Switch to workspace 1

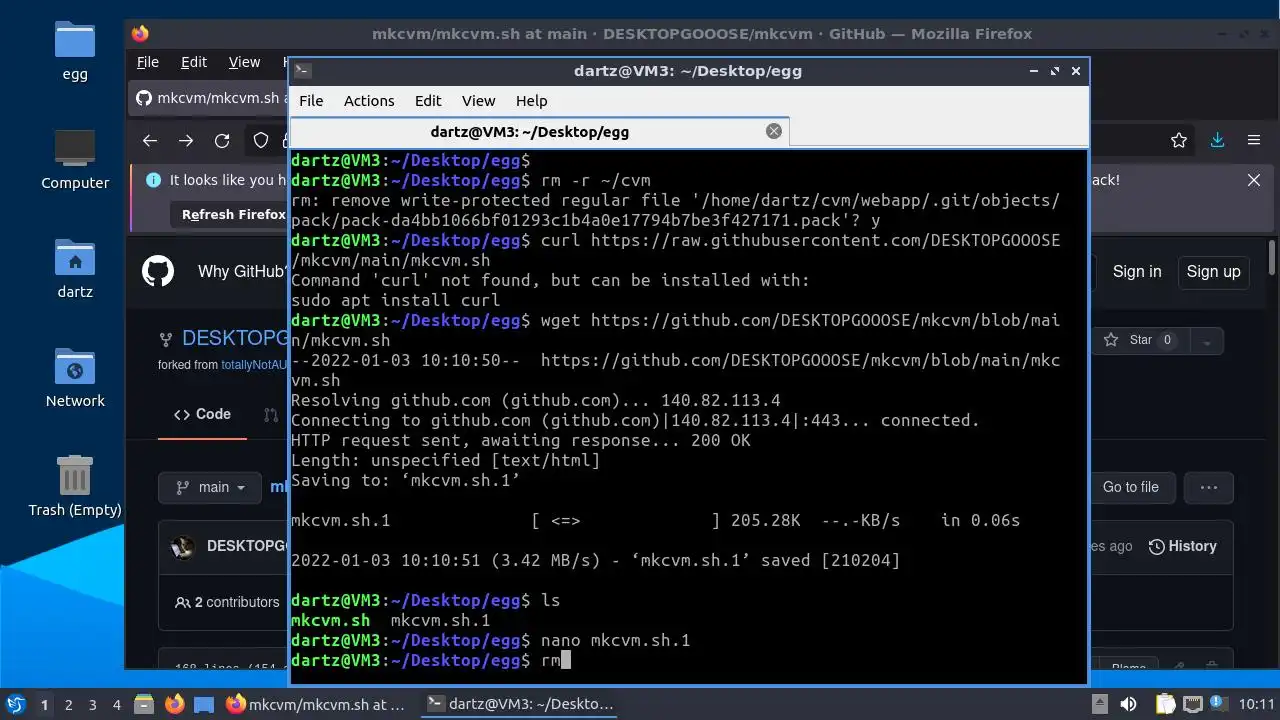pyautogui.click(x=44, y=704)
